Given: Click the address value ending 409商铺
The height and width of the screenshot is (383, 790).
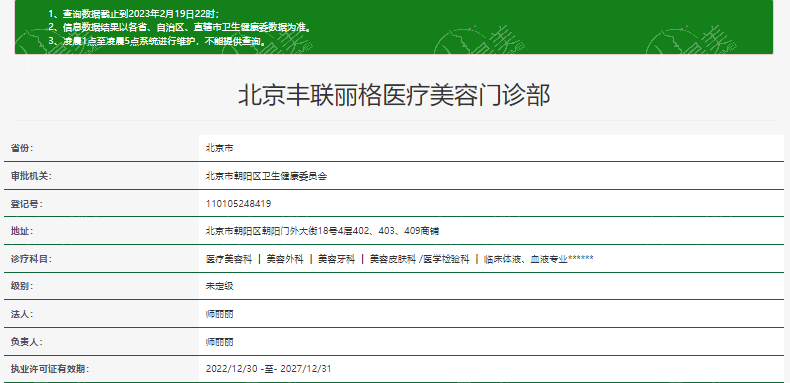Looking at the screenshot, I should (x=322, y=231).
